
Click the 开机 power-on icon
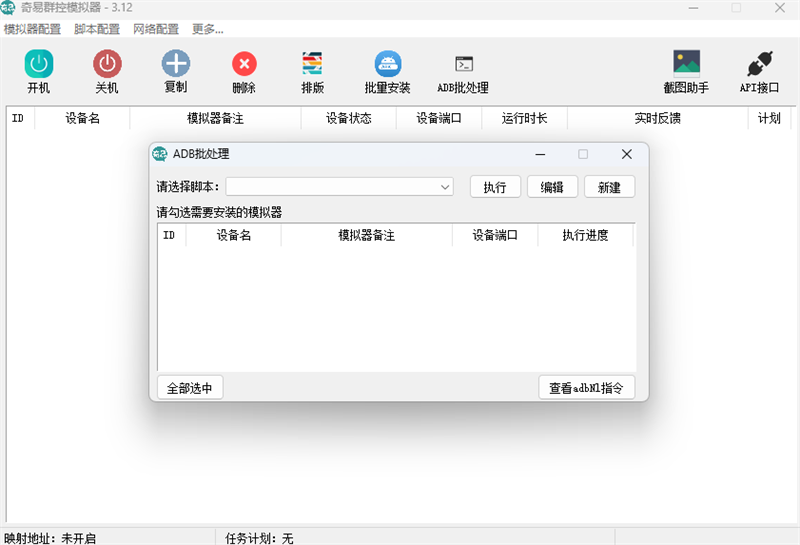pyautogui.click(x=39, y=64)
